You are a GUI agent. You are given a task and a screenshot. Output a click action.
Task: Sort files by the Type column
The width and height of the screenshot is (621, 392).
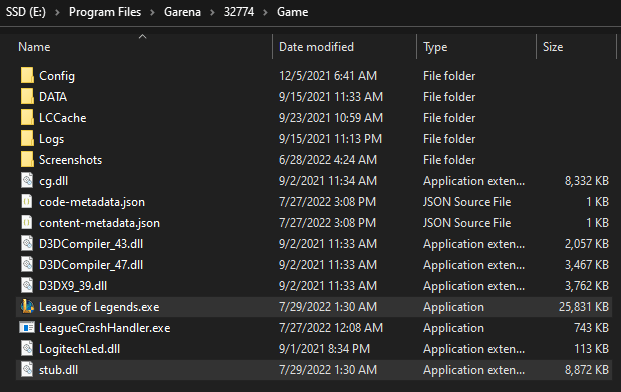[435, 47]
